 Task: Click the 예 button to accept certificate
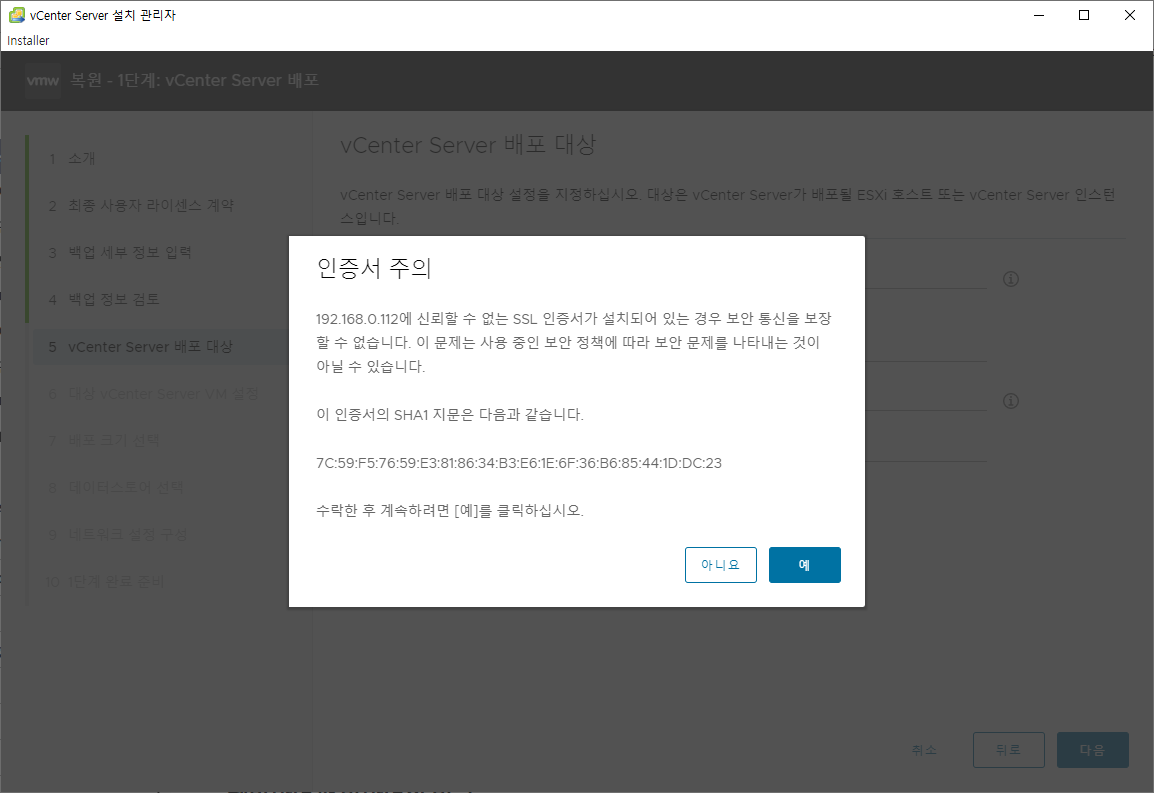tap(804, 565)
